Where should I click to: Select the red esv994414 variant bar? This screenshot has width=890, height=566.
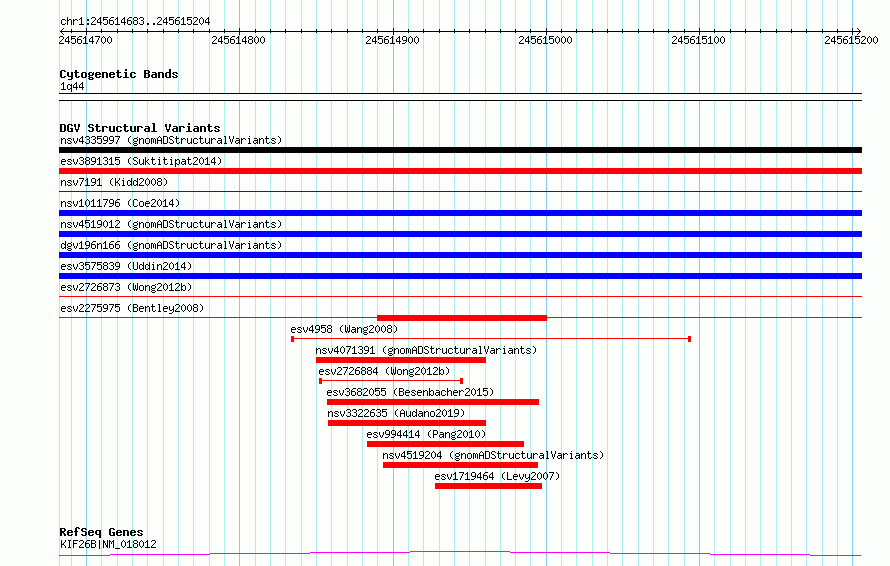tap(446, 444)
